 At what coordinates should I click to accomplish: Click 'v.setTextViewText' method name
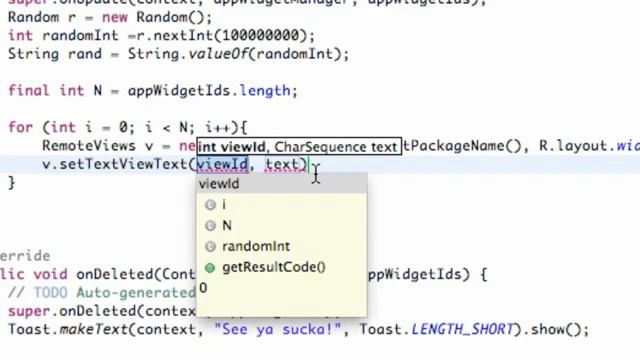(x=115, y=164)
